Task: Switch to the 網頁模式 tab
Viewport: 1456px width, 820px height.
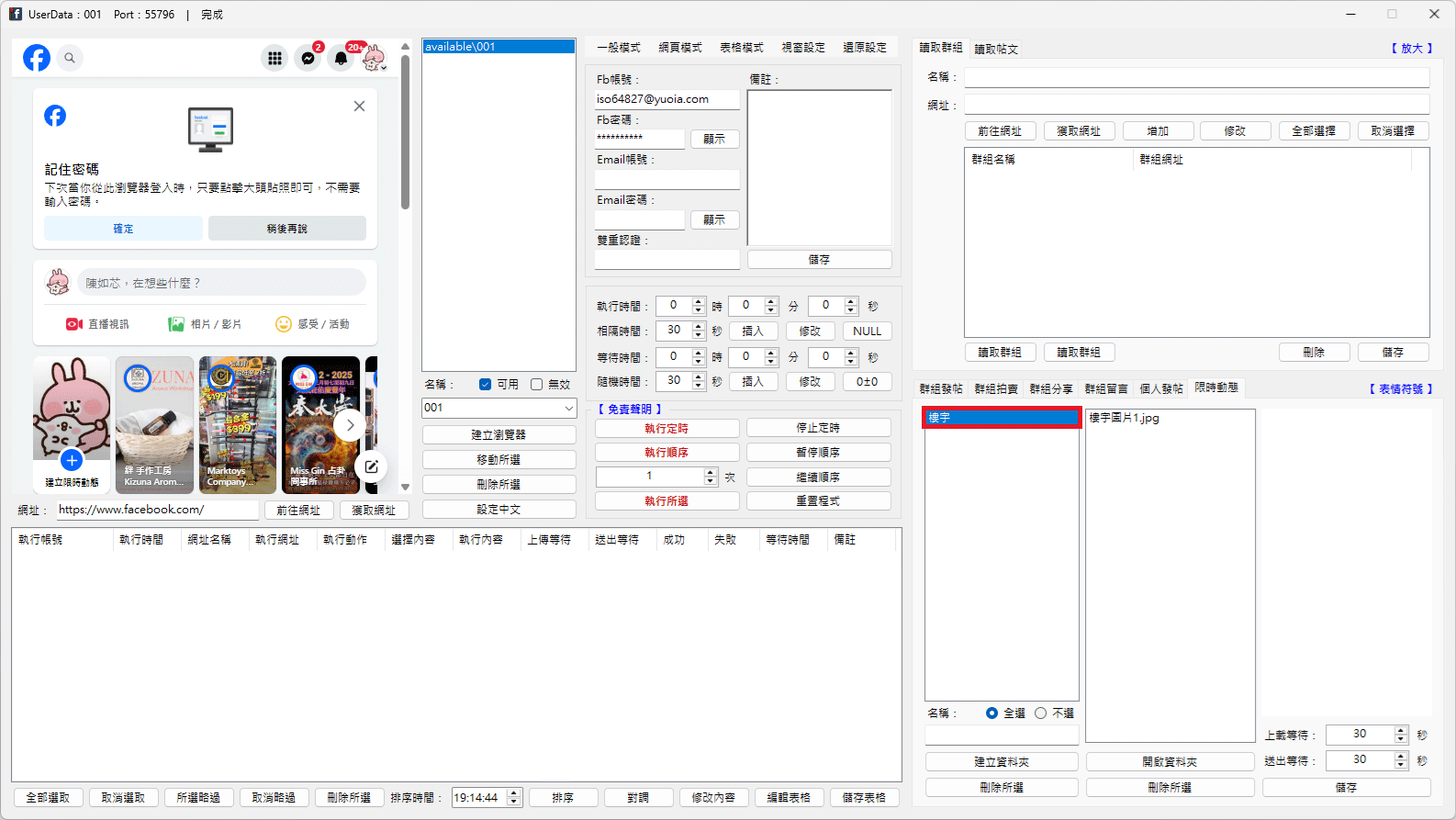Action: tap(680, 48)
